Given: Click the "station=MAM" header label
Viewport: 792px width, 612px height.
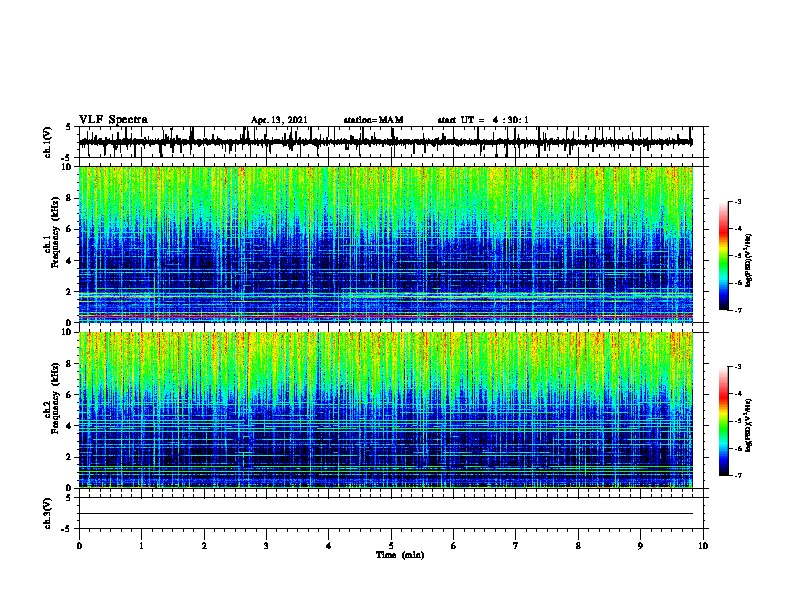Looking at the screenshot, I should 373,120.
